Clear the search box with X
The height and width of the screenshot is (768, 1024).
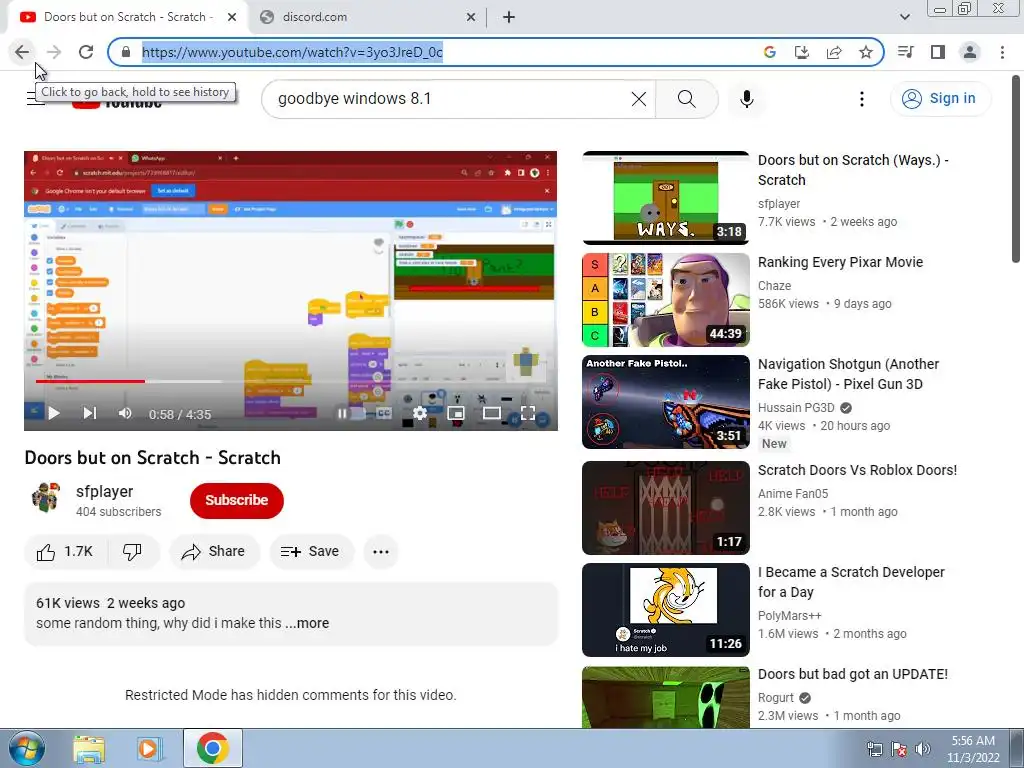(x=639, y=99)
